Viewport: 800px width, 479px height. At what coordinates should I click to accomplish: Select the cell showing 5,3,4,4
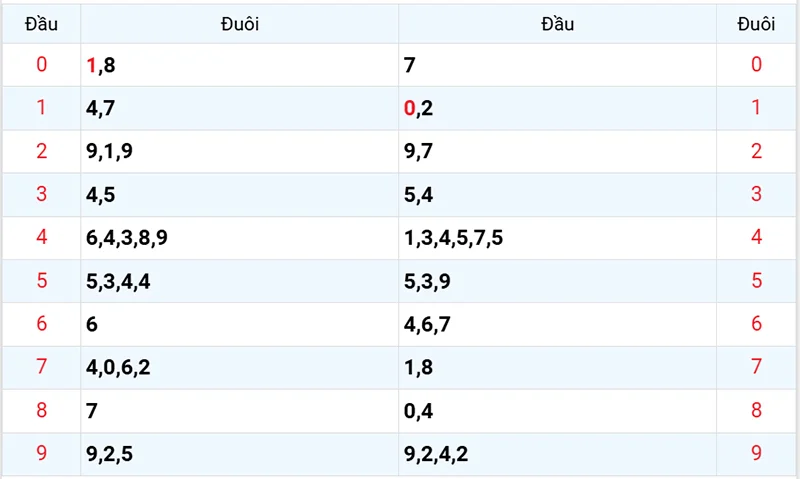click(118, 281)
